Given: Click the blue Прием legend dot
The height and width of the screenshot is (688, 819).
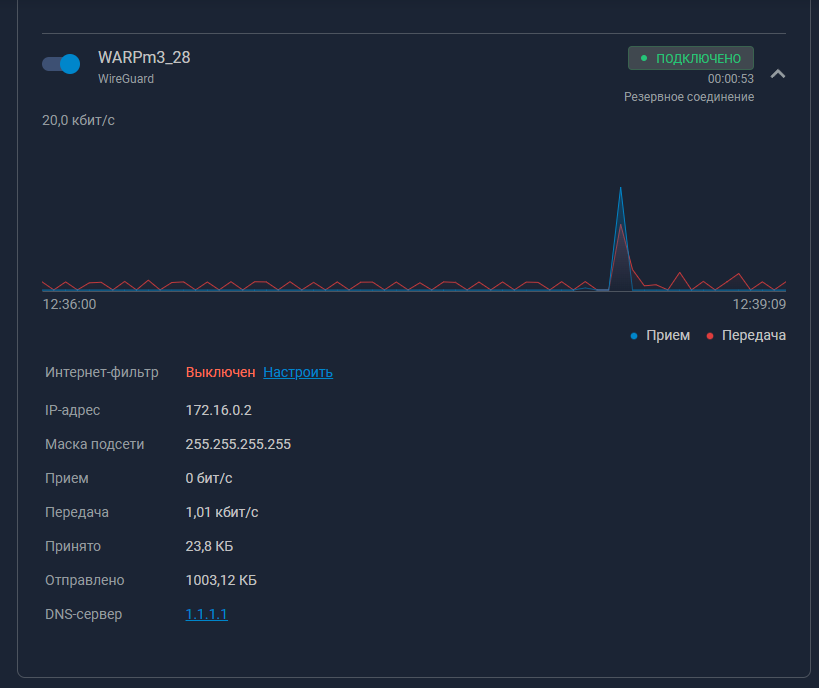Looking at the screenshot, I should coord(634,336).
